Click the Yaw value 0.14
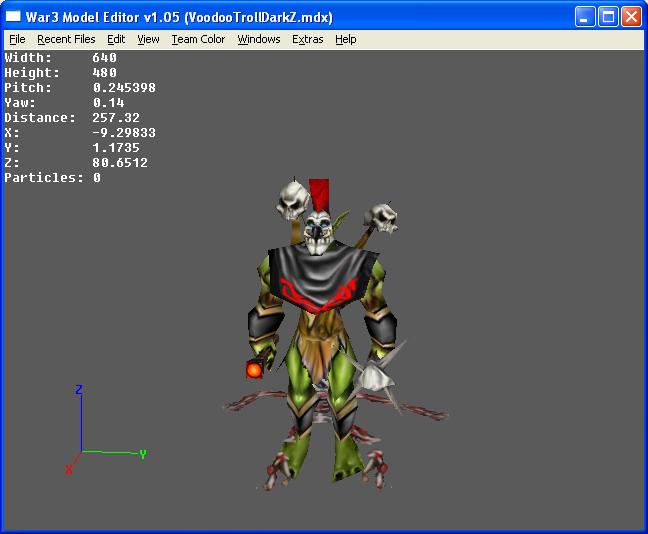Viewport: 648px width, 534px height. click(108, 103)
